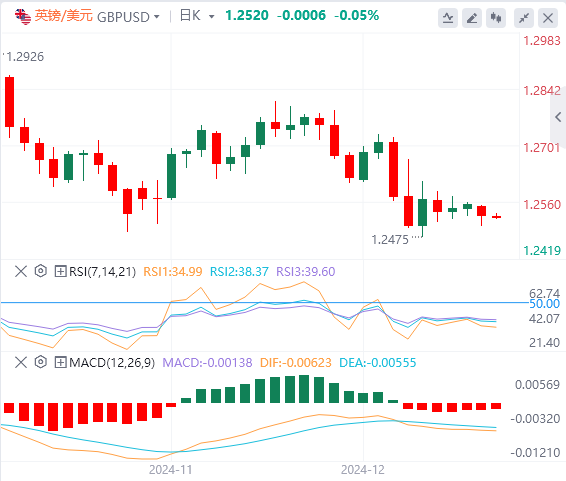Click the GBP/USD flag icon
The height and width of the screenshot is (481, 566).
click(23, 17)
